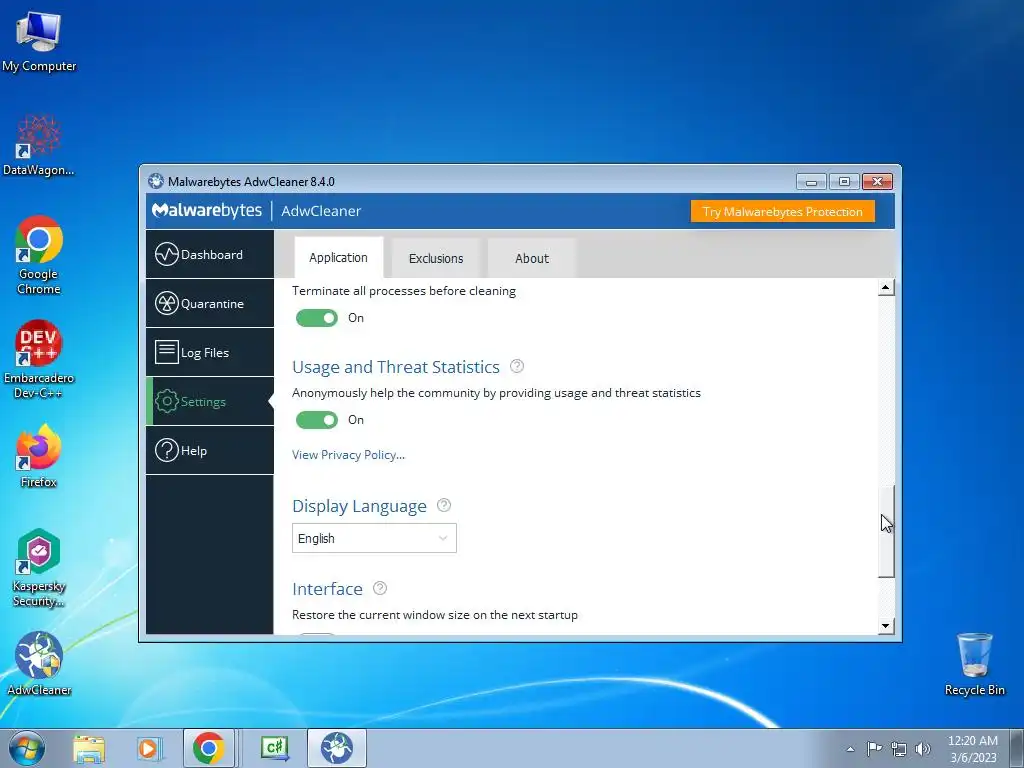
Task: Select the Settings gear in sidebar
Action: [x=167, y=401]
